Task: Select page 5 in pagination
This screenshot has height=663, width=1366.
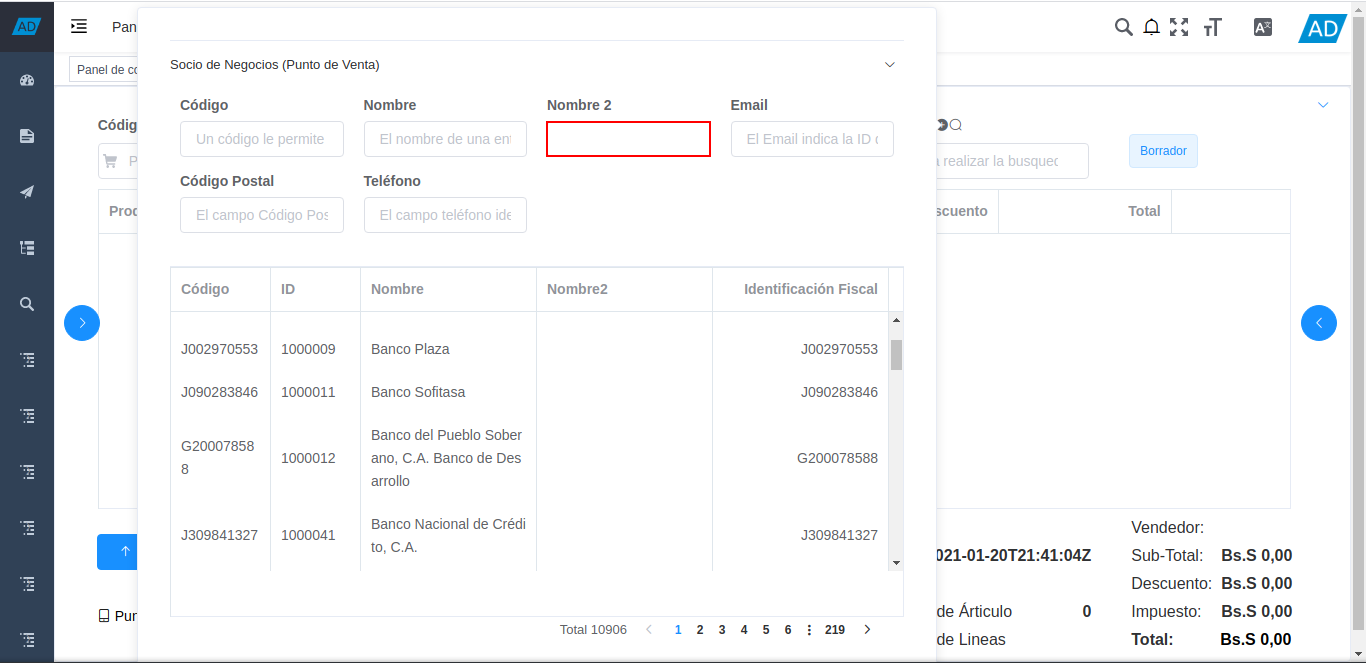Action: click(x=766, y=630)
